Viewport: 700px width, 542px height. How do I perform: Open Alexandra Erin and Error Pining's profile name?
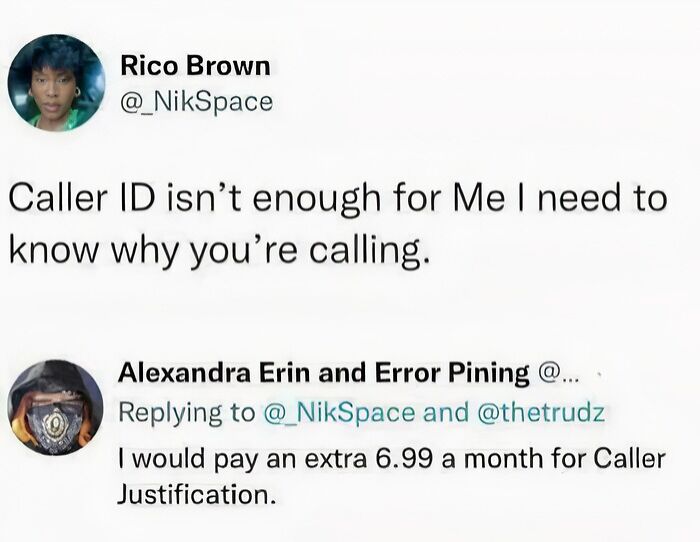point(324,374)
